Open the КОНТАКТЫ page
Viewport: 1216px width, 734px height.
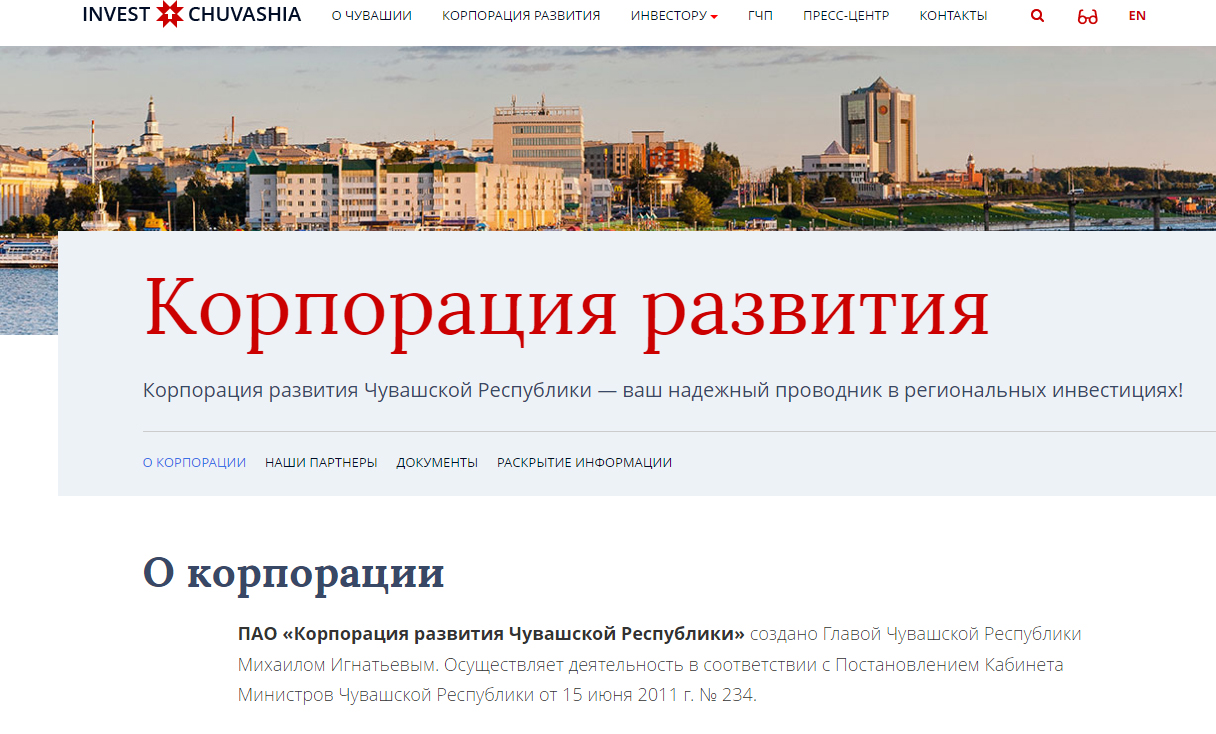click(953, 16)
